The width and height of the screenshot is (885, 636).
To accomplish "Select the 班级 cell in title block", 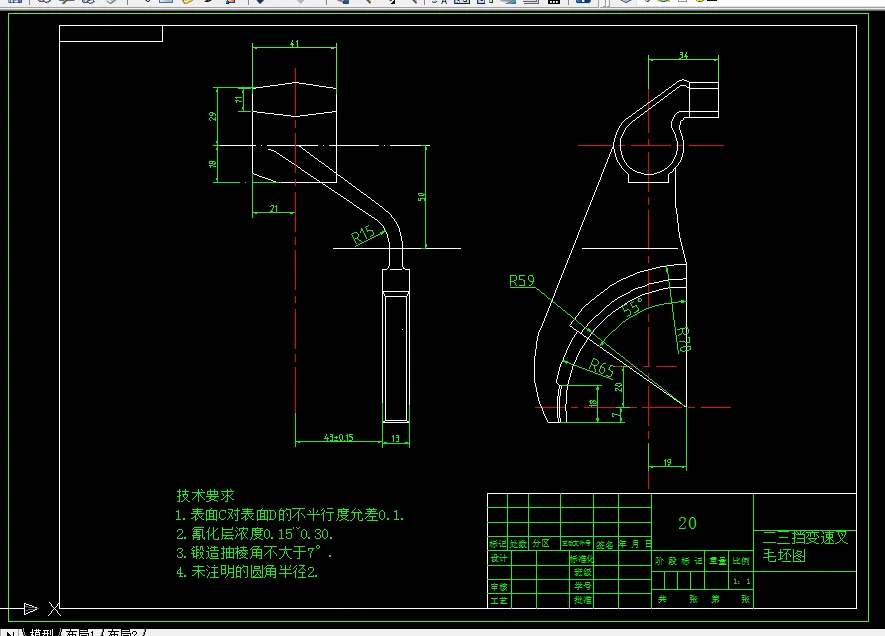I will 583,572.
